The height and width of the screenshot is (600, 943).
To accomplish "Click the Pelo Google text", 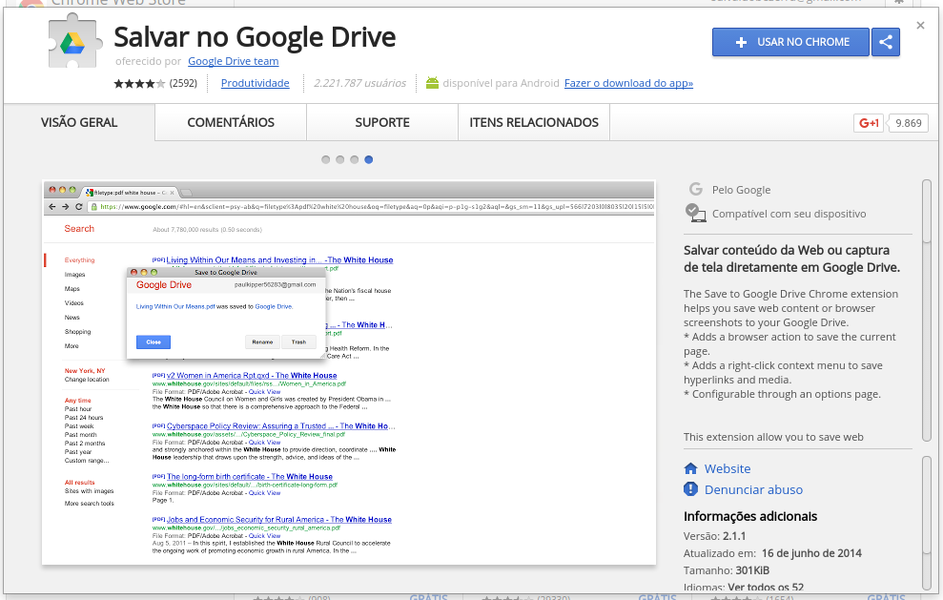I will click(741, 190).
